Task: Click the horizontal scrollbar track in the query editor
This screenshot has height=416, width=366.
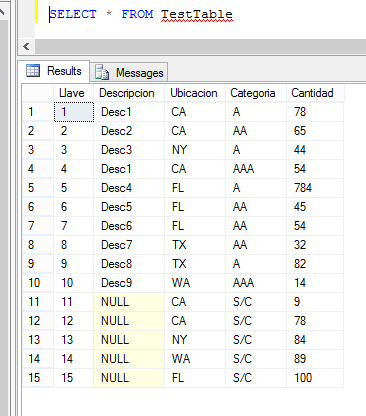Action: [x=200, y=46]
